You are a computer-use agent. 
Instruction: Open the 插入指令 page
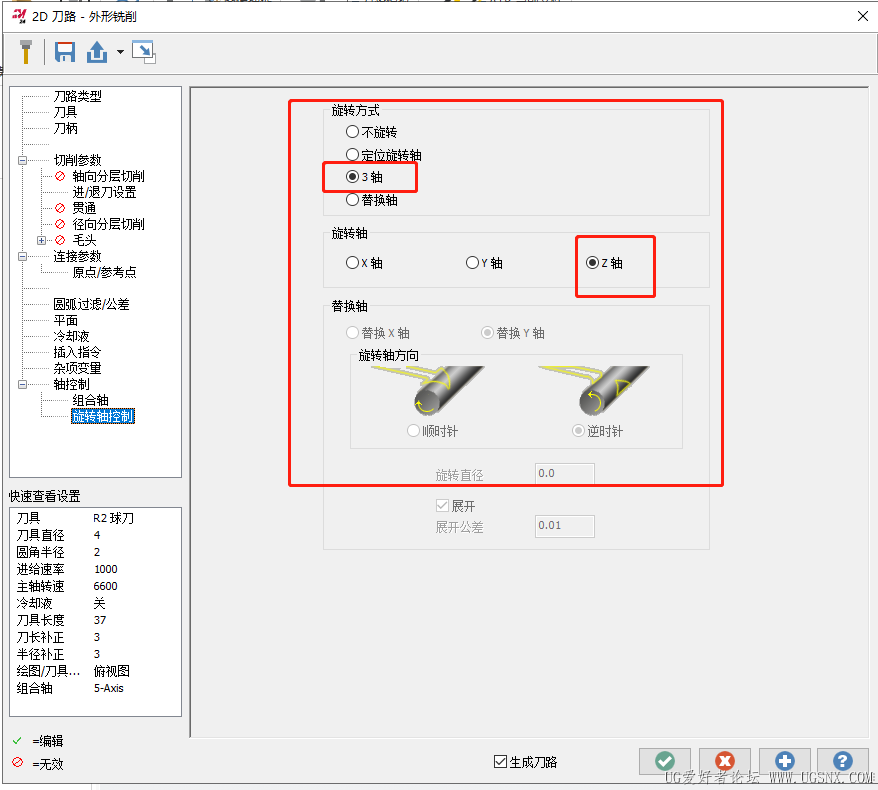pyautogui.click(x=77, y=352)
